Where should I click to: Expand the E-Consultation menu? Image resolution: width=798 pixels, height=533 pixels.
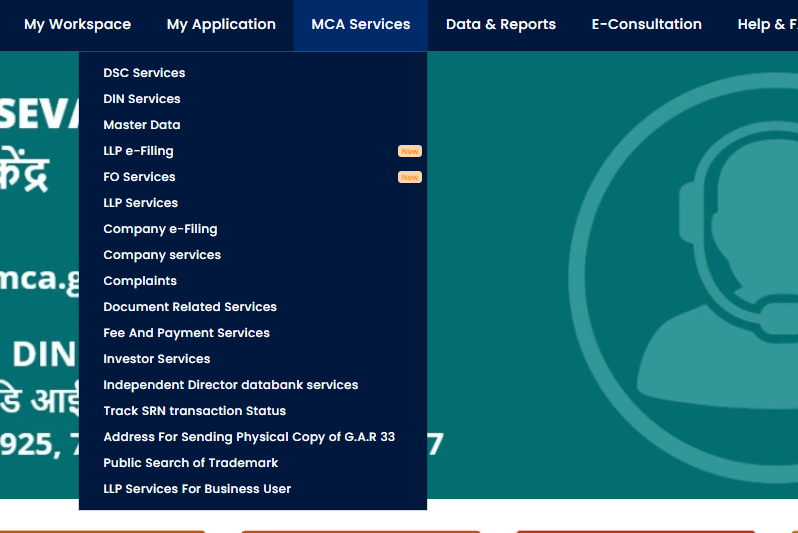pos(646,24)
